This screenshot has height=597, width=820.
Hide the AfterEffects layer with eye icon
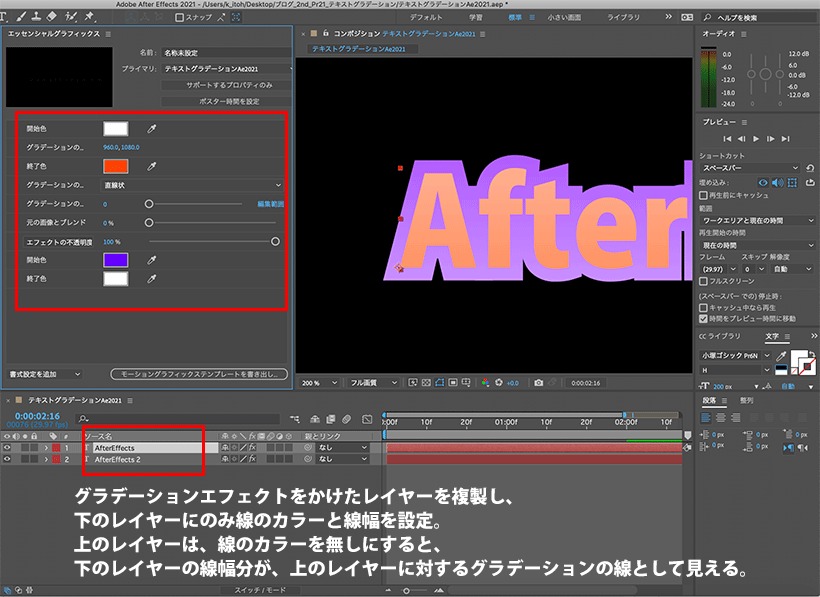[7, 447]
